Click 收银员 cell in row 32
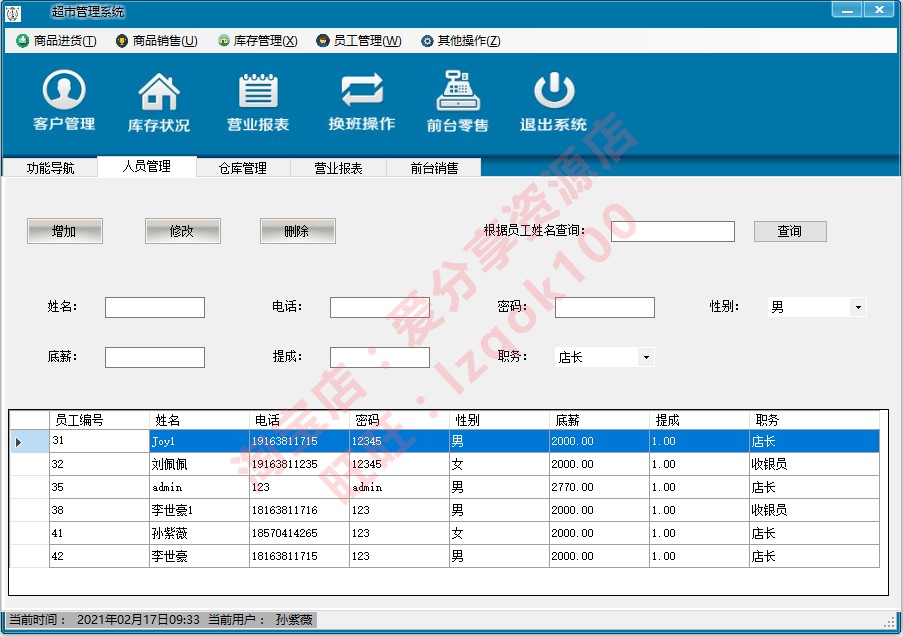Viewport: 903px width, 637px height. click(814, 464)
